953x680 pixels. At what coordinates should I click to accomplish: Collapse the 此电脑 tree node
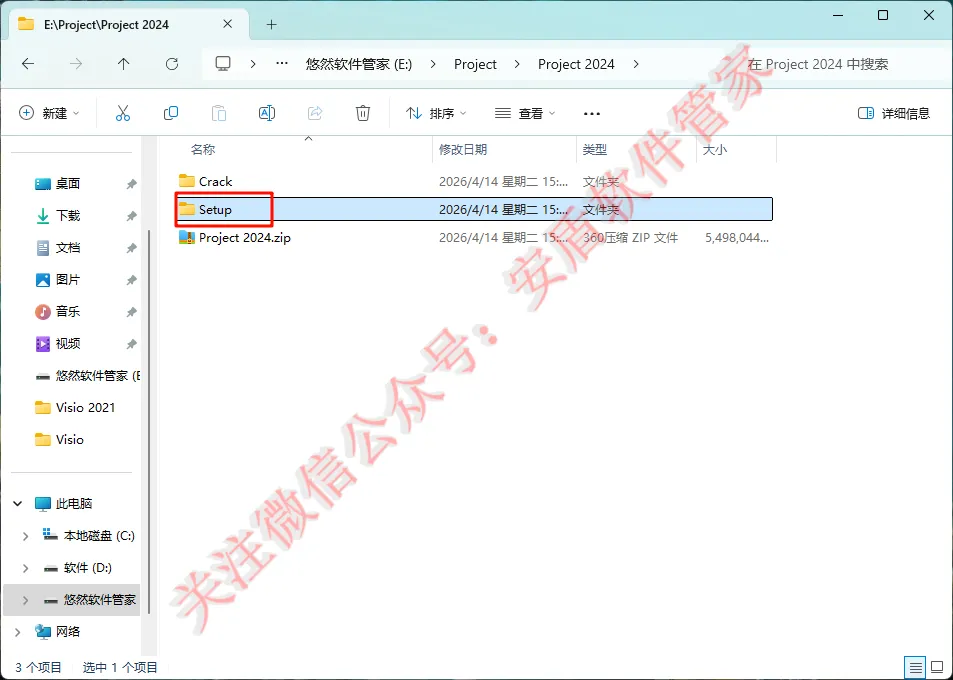click(18, 504)
